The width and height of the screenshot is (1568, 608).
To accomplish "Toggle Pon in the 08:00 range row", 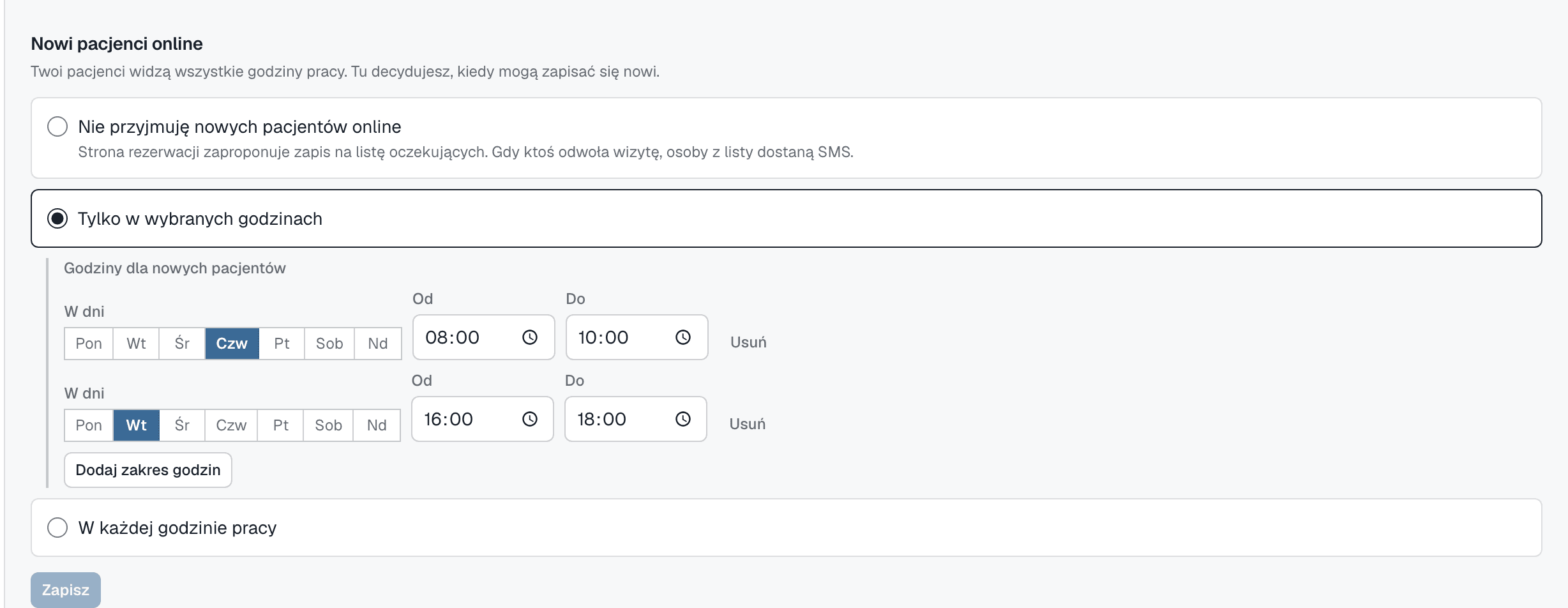I will [x=89, y=344].
